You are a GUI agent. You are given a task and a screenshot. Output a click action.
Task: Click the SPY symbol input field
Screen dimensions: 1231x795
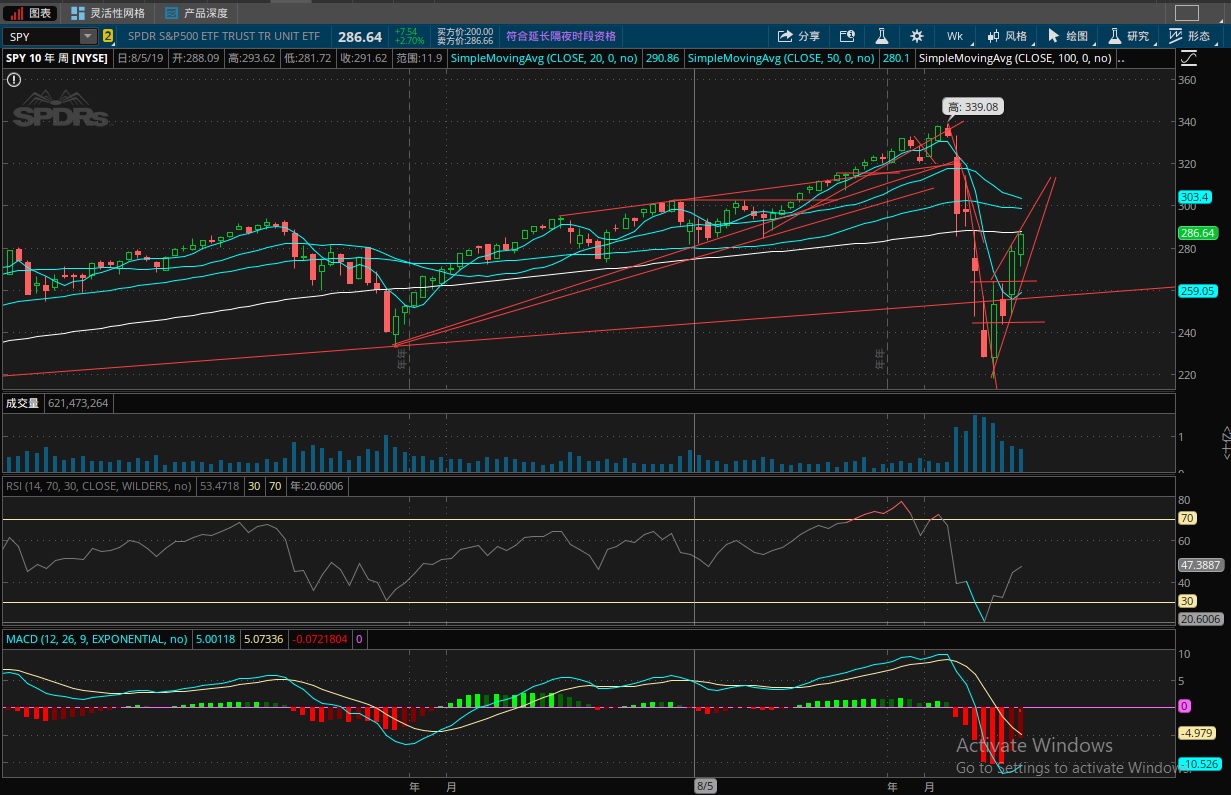pyautogui.click(x=42, y=36)
